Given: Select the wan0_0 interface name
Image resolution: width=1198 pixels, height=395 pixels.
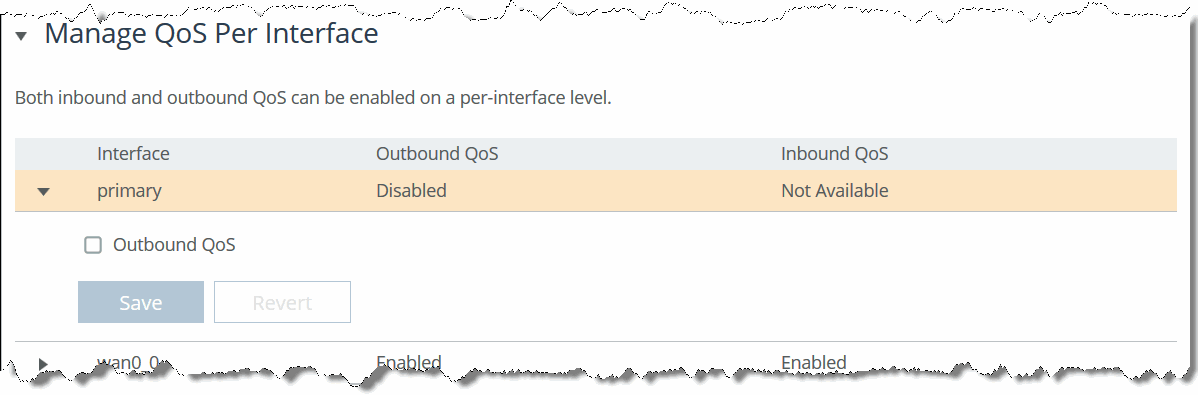Looking at the screenshot, I should [x=128, y=362].
